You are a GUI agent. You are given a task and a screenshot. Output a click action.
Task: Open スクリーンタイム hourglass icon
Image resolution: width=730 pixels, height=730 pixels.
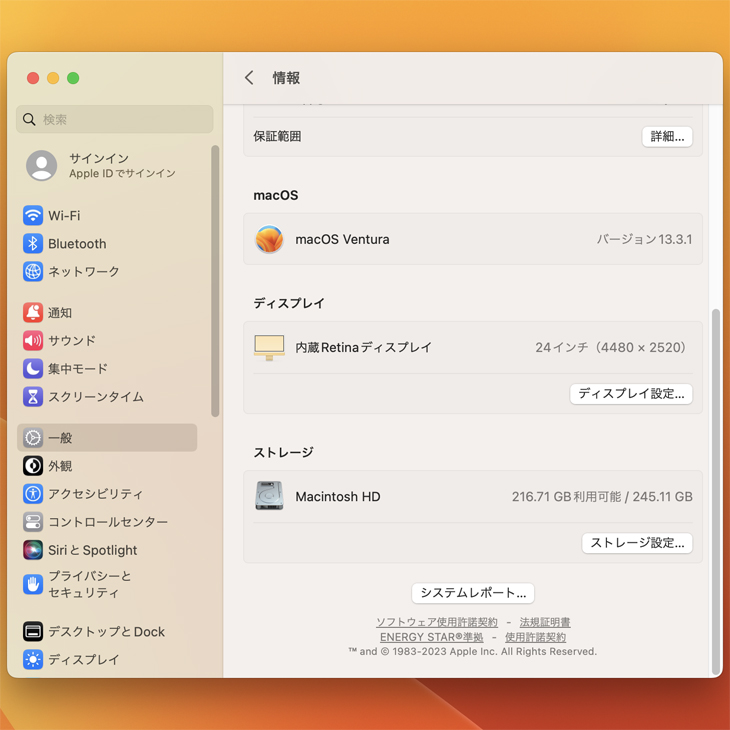tap(33, 397)
